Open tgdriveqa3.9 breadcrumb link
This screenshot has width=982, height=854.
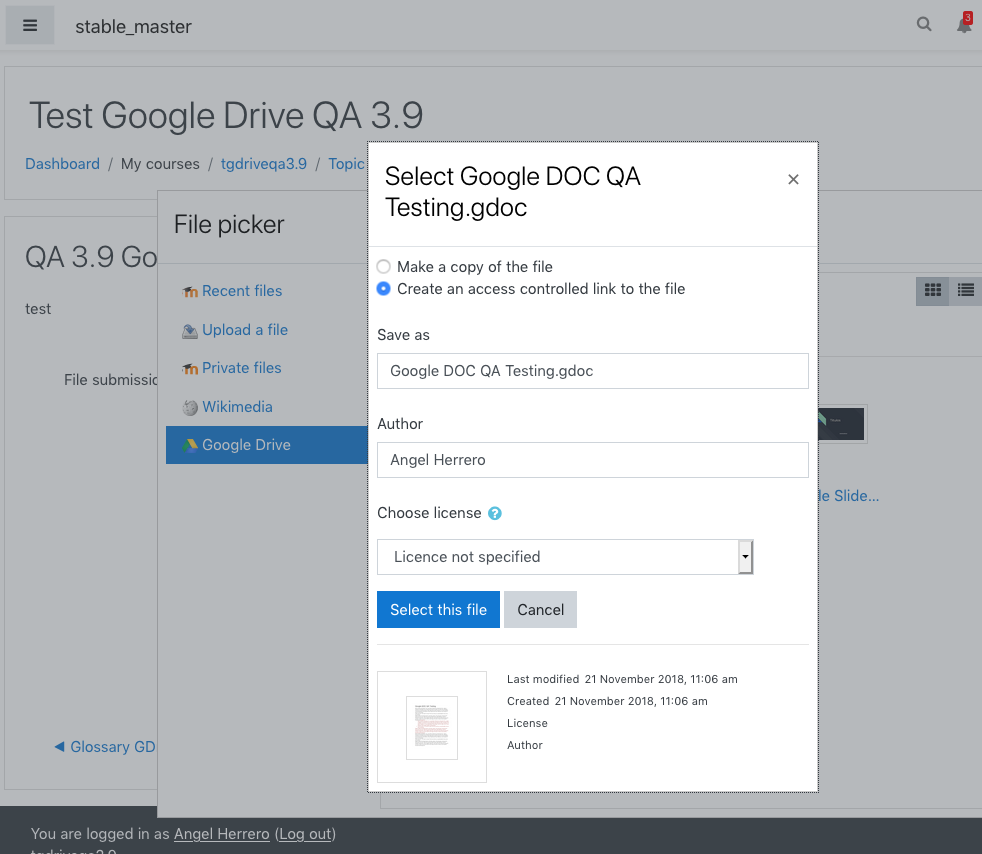point(264,164)
